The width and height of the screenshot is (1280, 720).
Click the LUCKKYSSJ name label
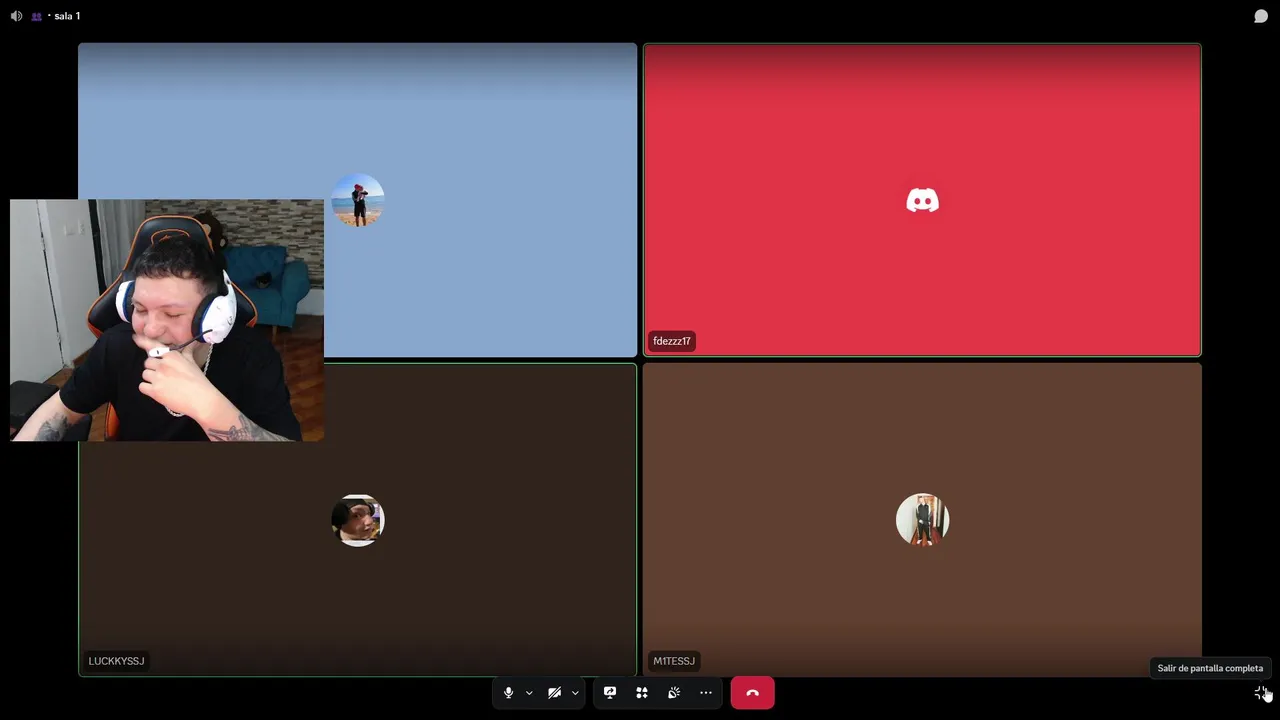[116, 661]
